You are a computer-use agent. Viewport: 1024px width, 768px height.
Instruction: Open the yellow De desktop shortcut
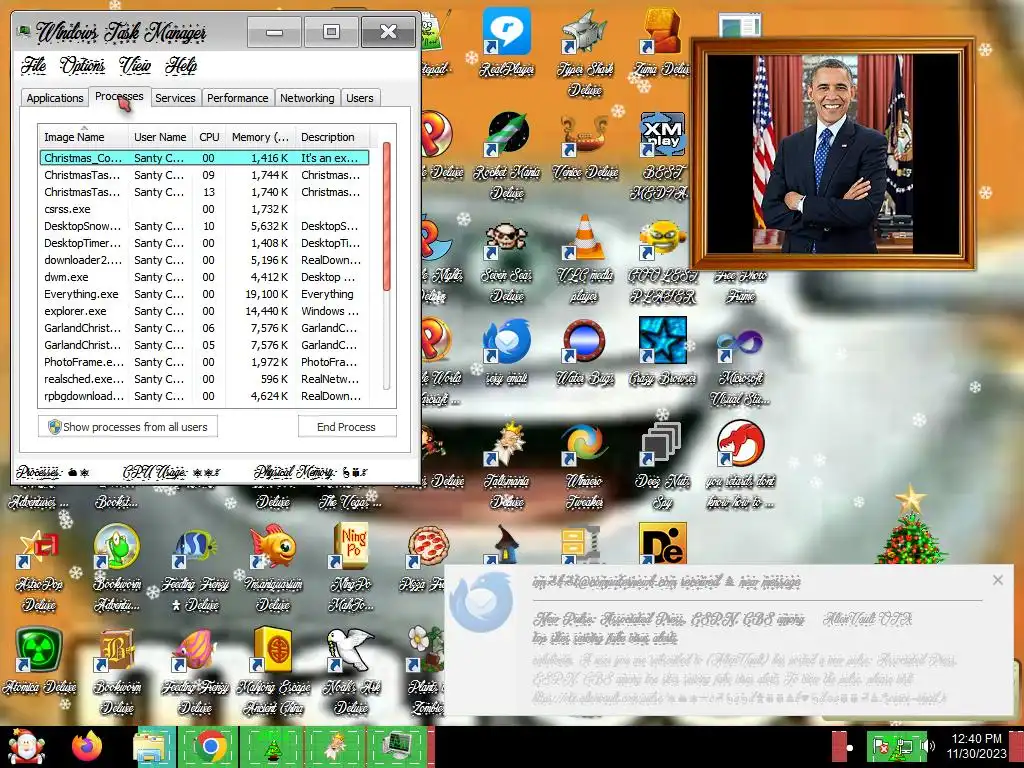coord(662,543)
